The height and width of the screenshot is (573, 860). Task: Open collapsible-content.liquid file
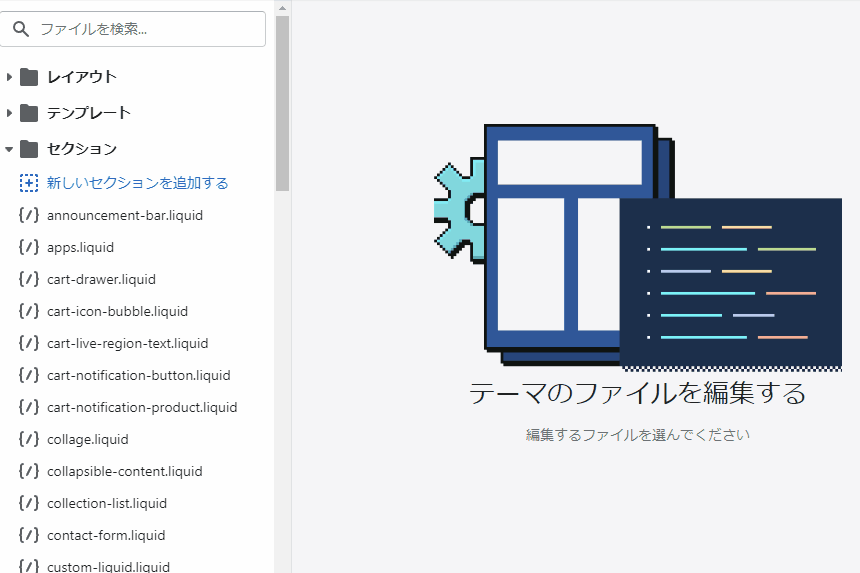click(x=125, y=471)
